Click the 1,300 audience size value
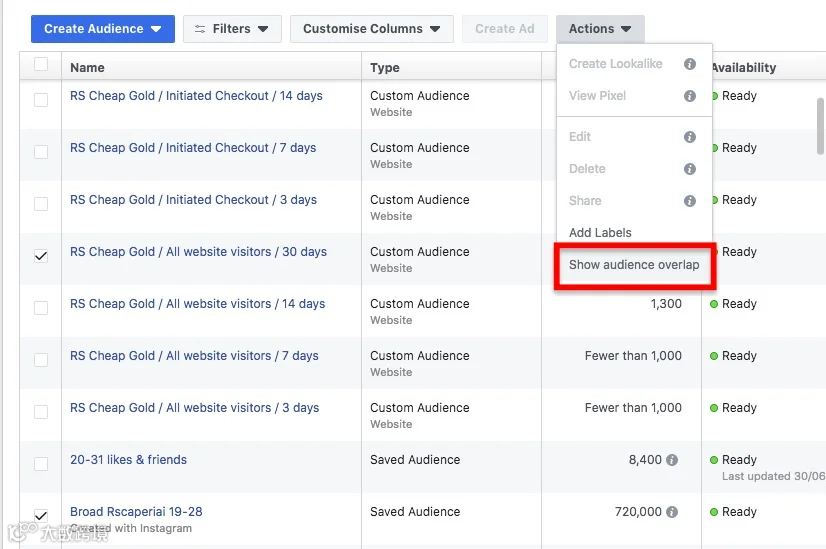Viewport: 826px width, 549px height. point(666,304)
